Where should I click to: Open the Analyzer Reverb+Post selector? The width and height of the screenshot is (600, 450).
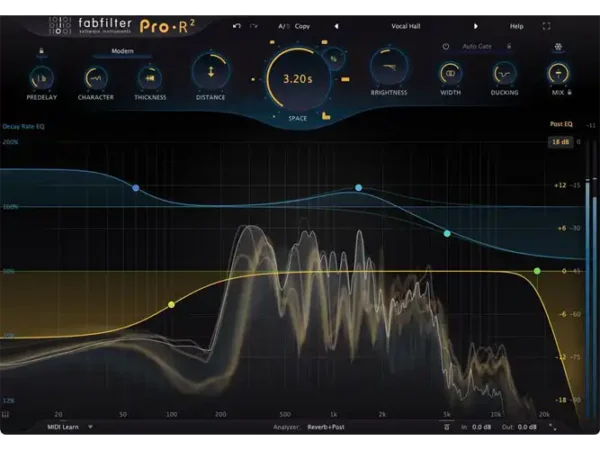pyautogui.click(x=326, y=427)
